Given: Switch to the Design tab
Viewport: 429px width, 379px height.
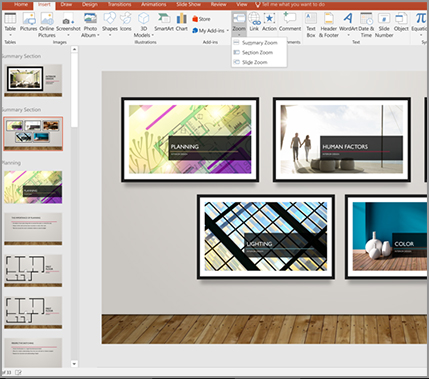Looking at the screenshot, I should click(90, 4).
